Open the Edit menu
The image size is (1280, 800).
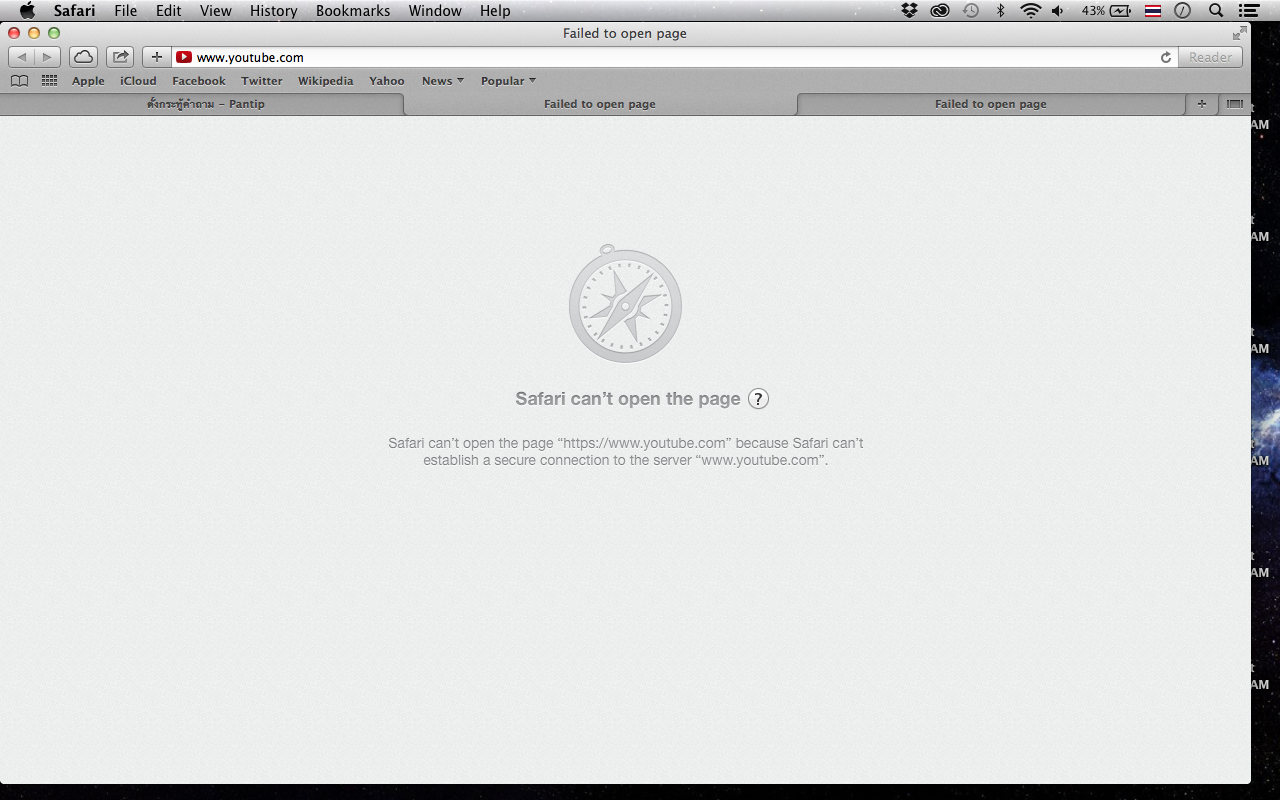(168, 11)
